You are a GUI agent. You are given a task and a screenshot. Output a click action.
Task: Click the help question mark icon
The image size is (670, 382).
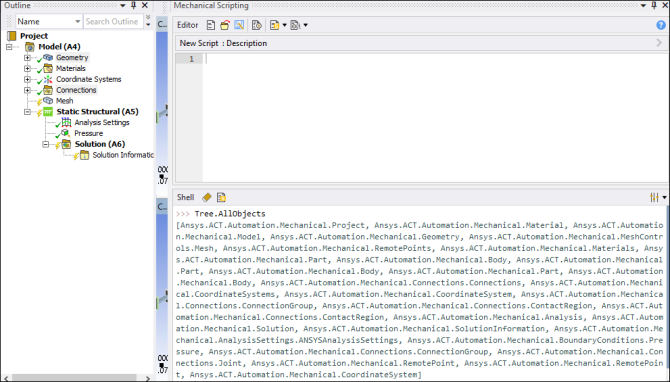click(661, 25)
